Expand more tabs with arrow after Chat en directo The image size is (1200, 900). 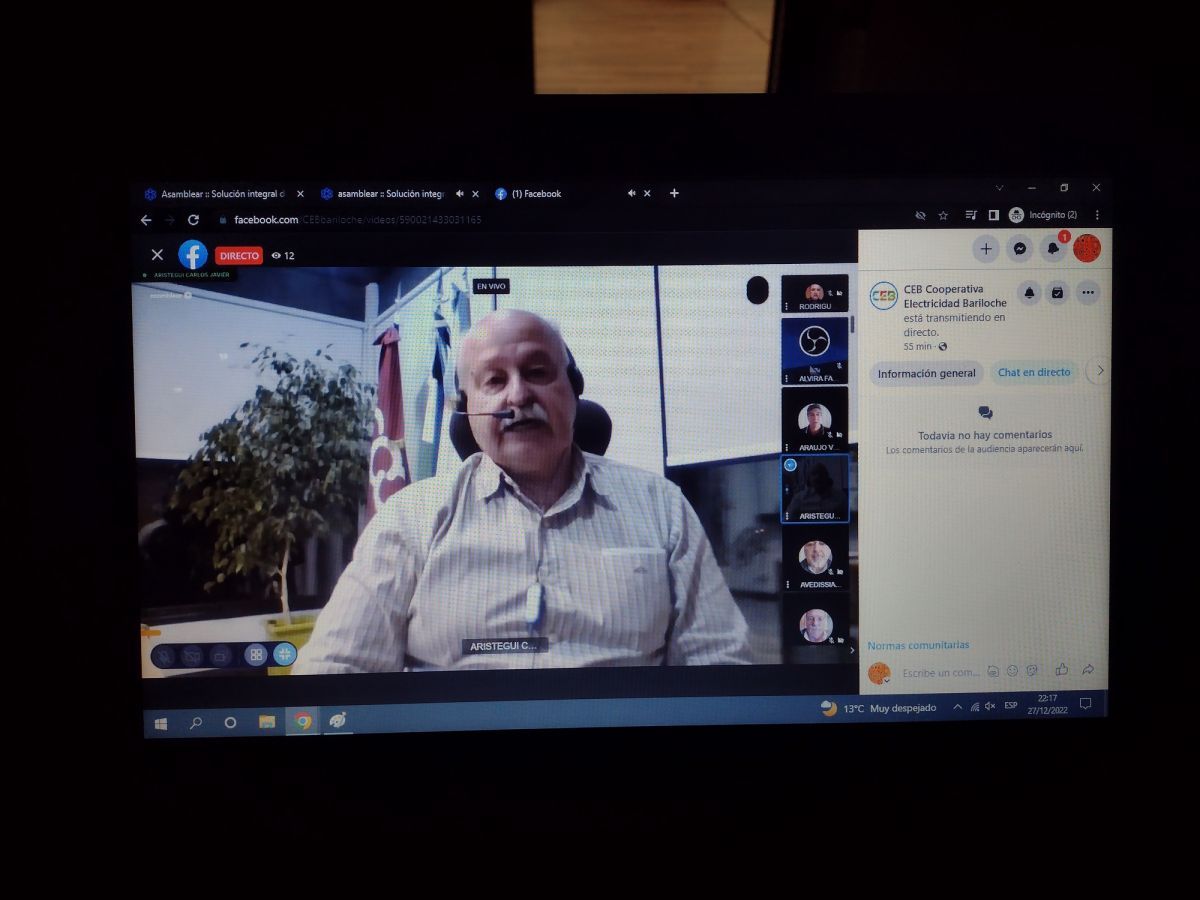1100,371
